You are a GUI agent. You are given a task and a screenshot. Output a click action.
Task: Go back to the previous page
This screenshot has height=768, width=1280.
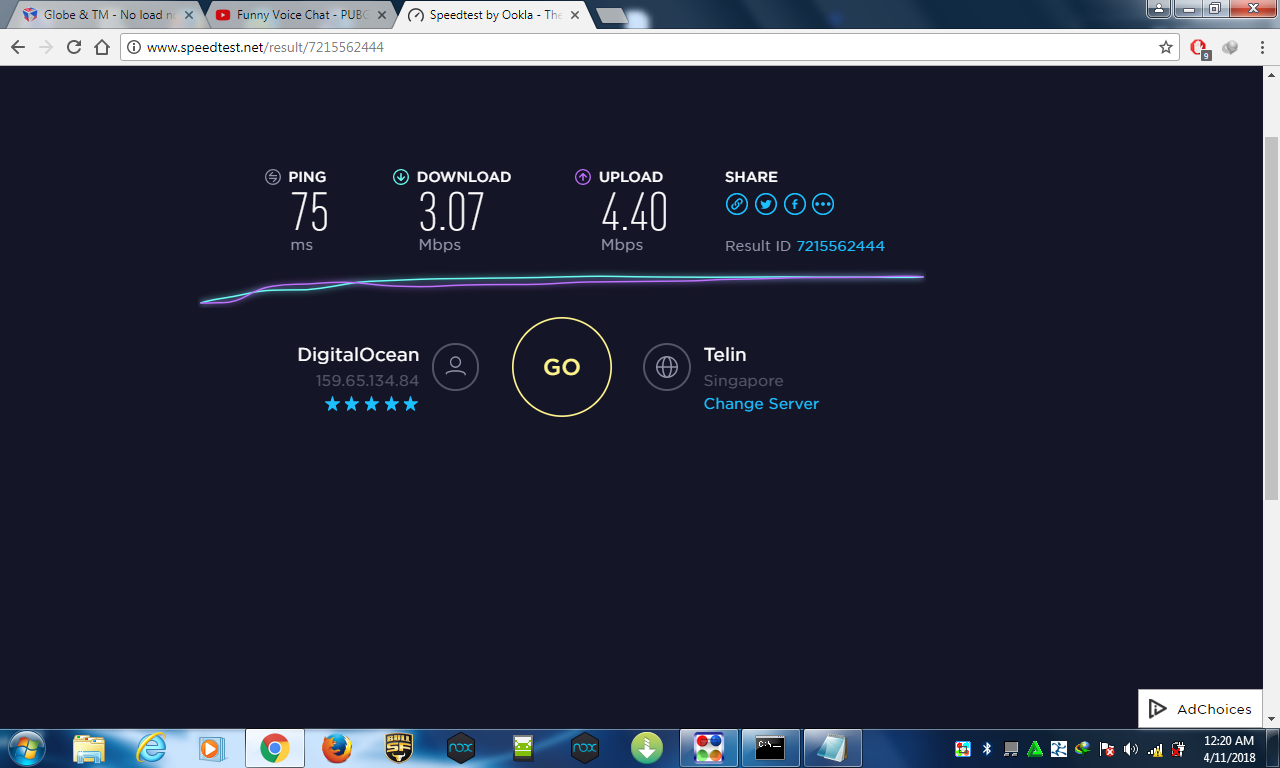18,47
